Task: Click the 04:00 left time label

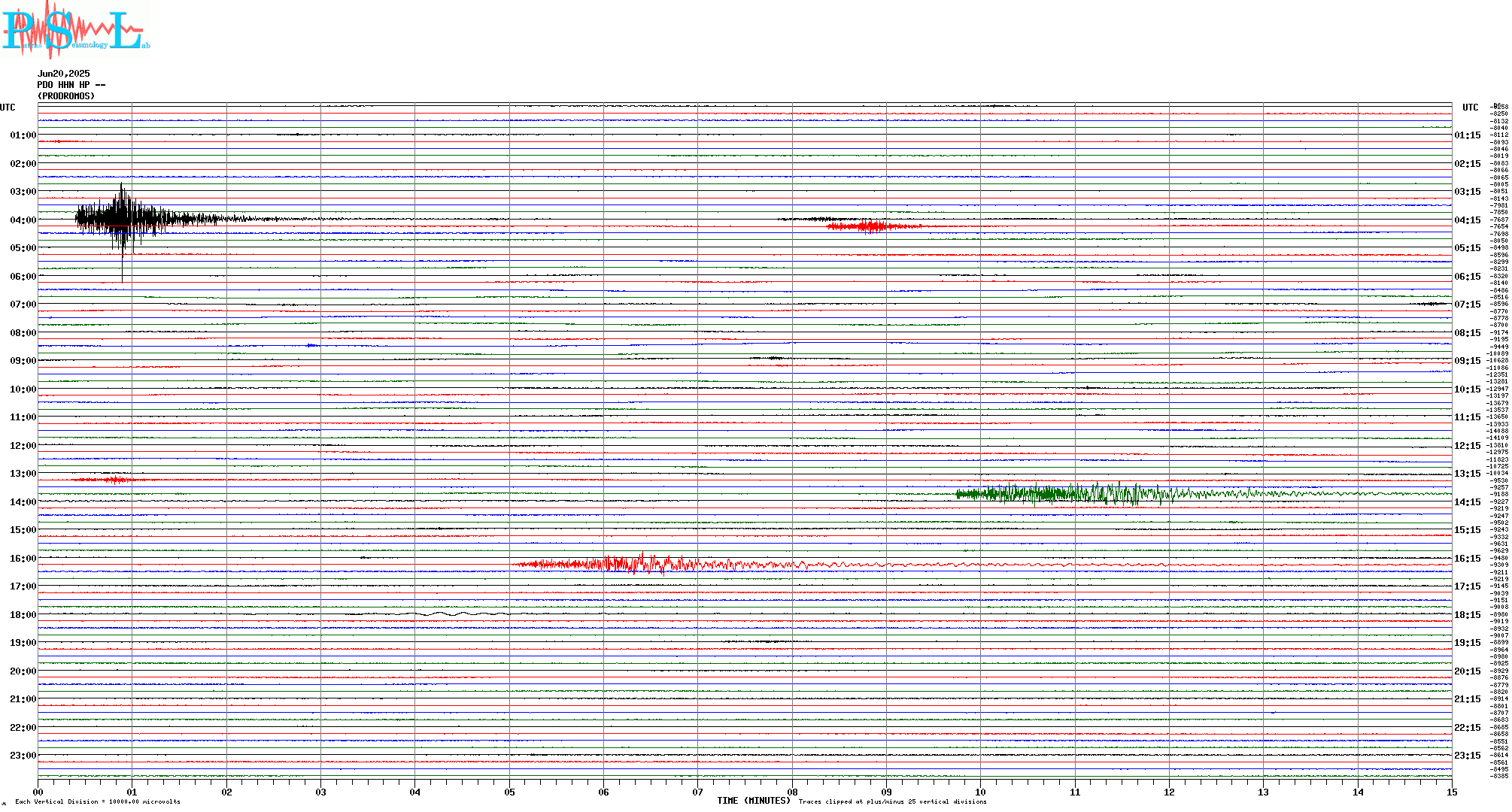Action: click(x=23, y=220)
